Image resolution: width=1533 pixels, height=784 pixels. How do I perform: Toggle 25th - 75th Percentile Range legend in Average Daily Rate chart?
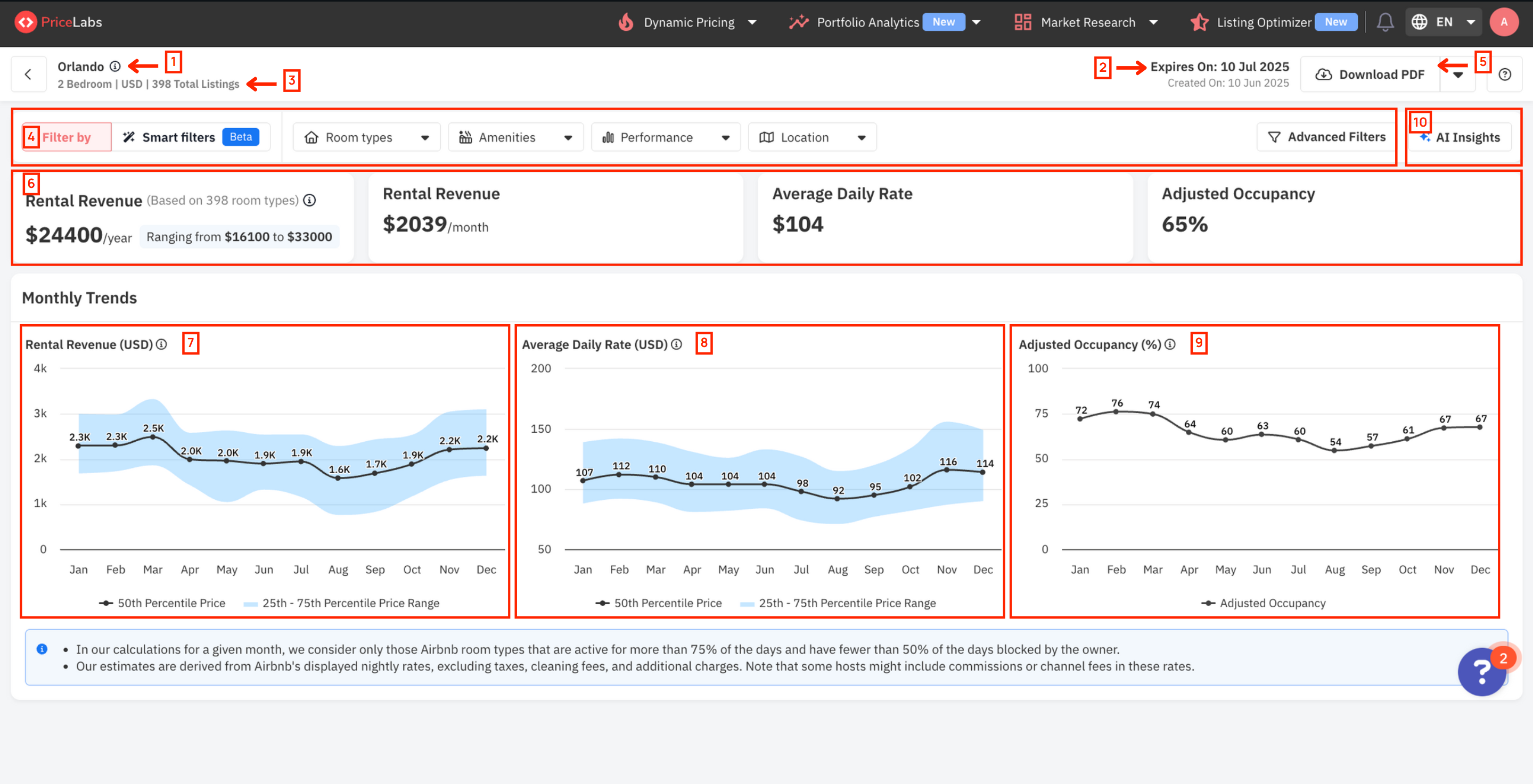coord(838,603)
